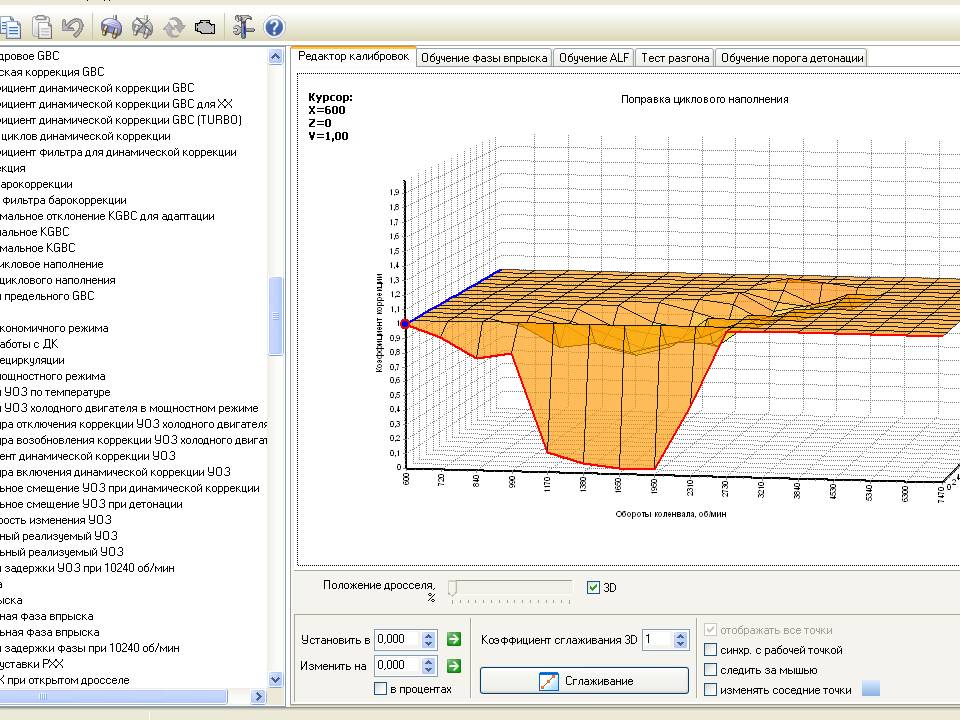Select 'отклонение KGBC для адаптации' item
960x720 pixels.
[107, 216]
